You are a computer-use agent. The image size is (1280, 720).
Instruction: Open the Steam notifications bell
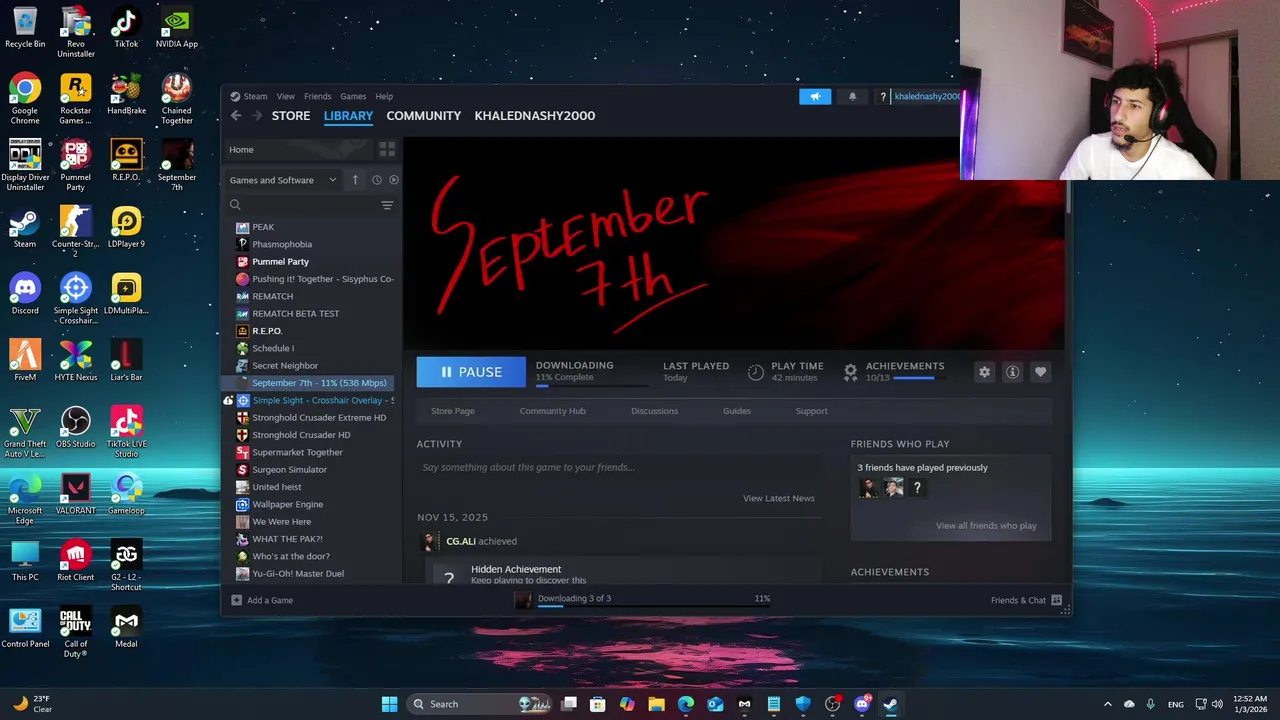(852, 96)
